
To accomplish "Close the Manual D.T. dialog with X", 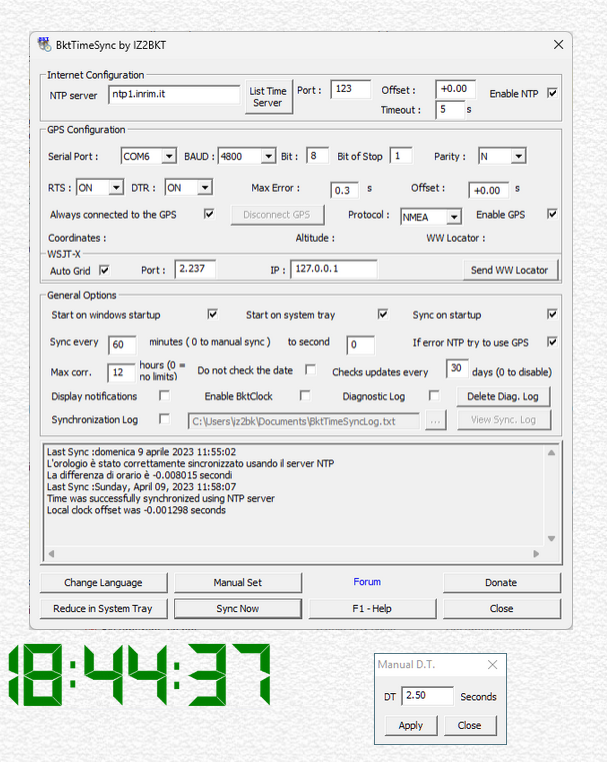I will point(492,665).
